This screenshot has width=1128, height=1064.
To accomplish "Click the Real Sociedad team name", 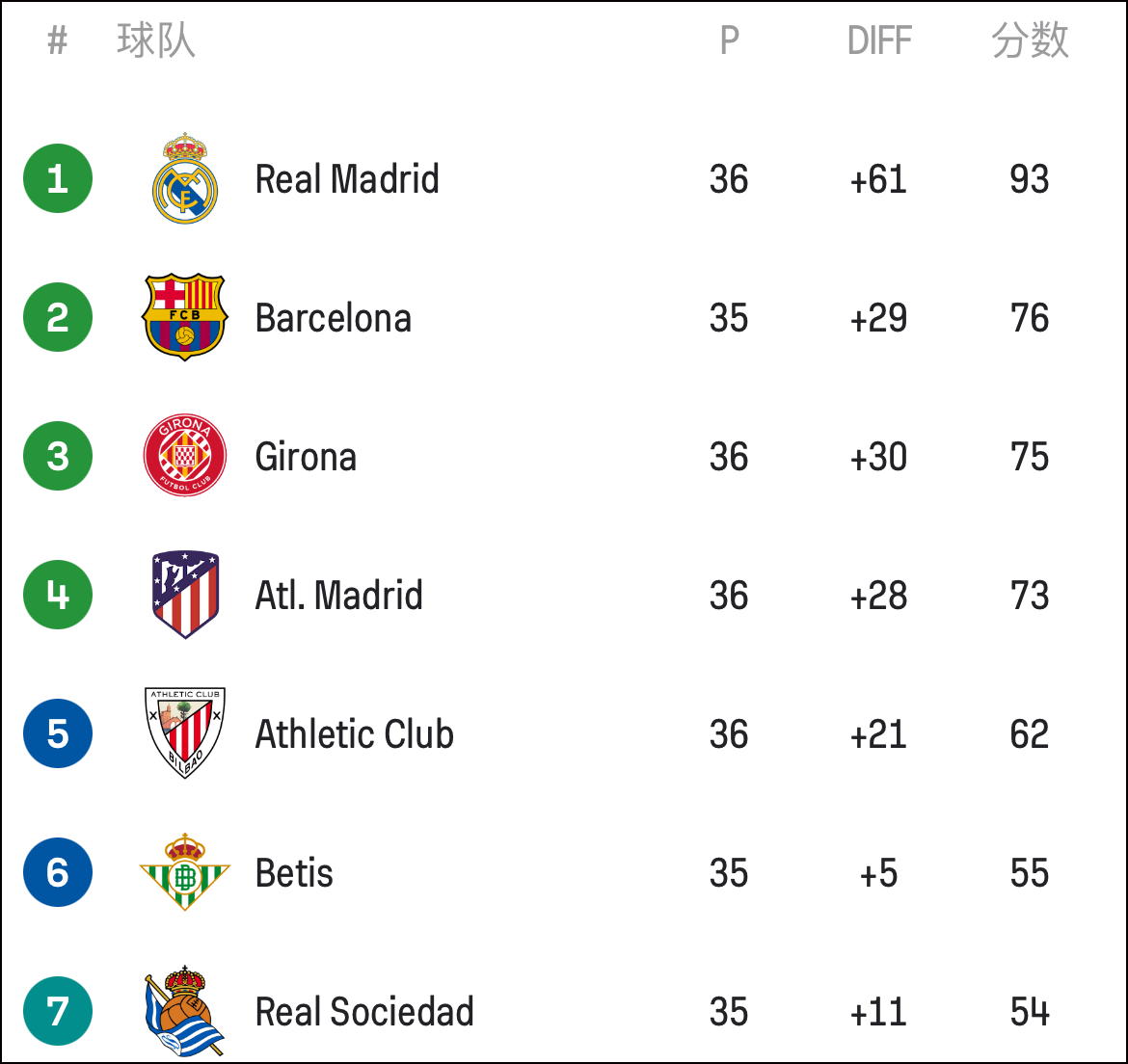I will click(x=364, y=1012).
